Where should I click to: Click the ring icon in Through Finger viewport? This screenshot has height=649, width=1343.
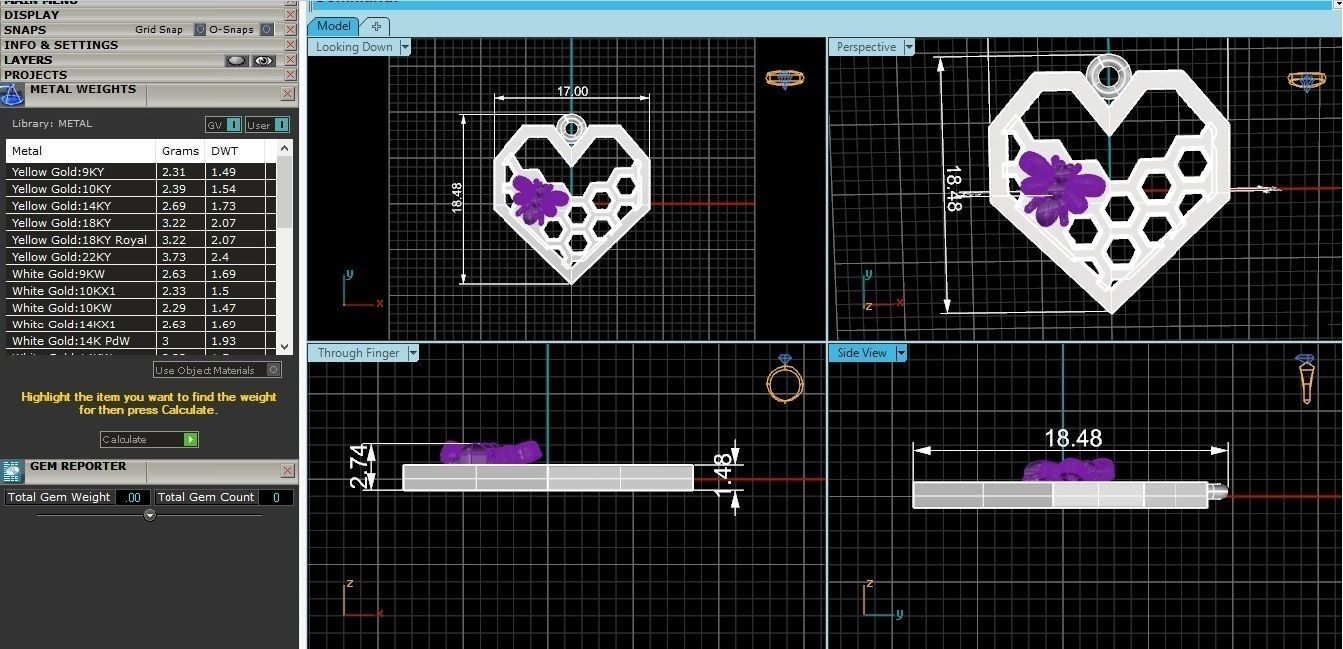[x=785, y=378]
